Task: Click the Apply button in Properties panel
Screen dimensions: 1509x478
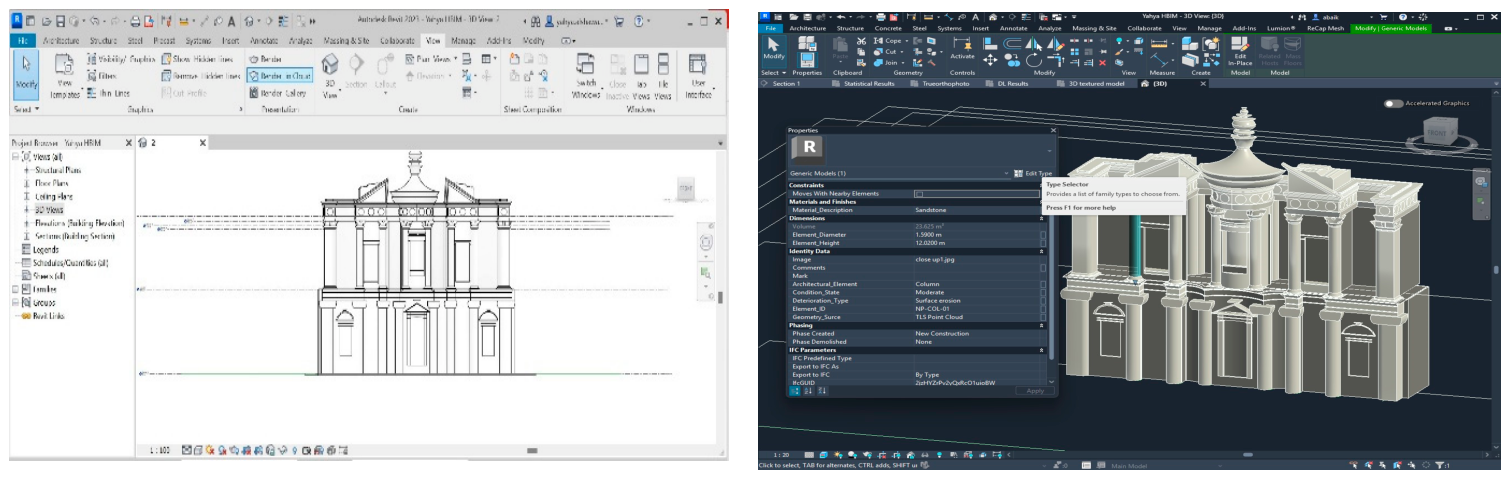Action: tap(1035, 391)
